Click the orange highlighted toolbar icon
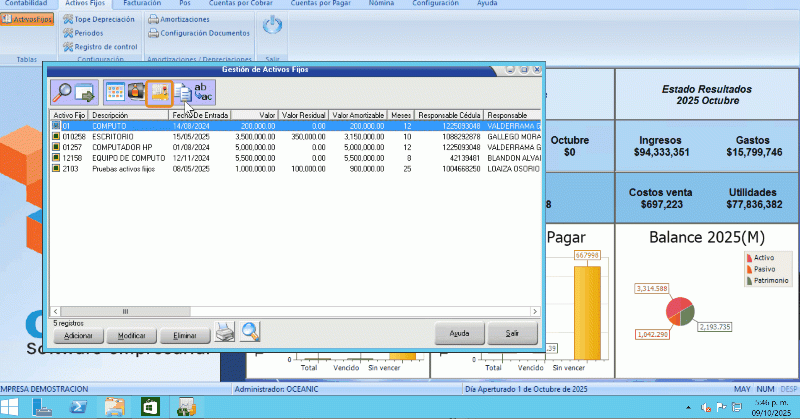800x419 pixels. pos(159,93)
